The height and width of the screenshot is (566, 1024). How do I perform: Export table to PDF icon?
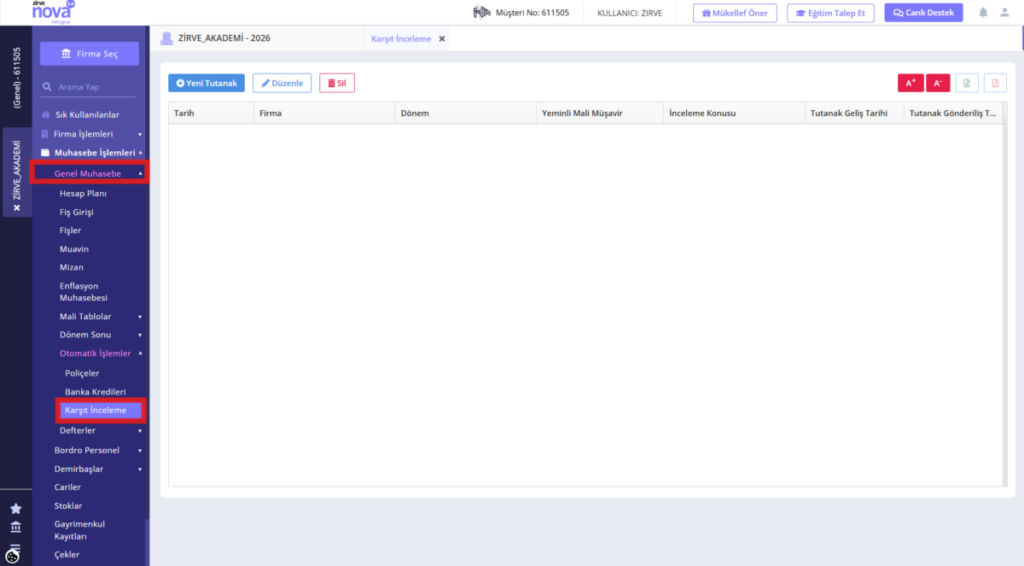pos(995,83)
